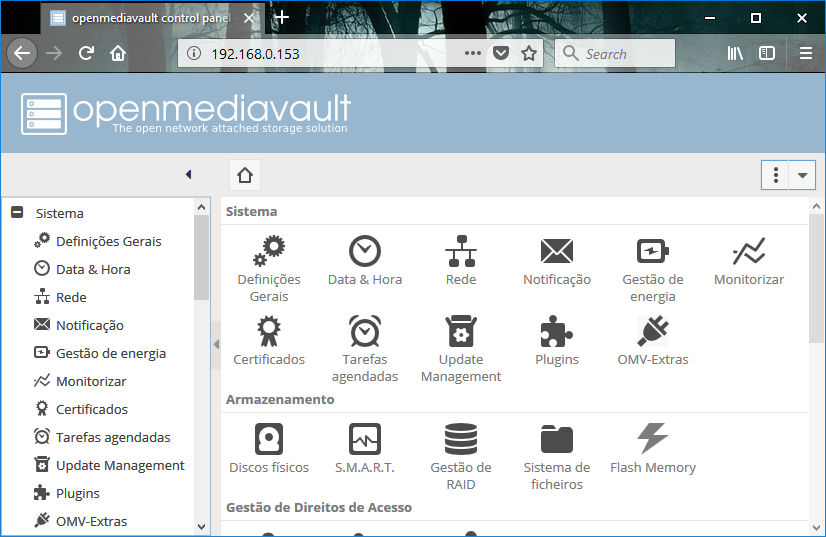
Task: Click the main panel scroll-up arrow
Action: point(817,207)
